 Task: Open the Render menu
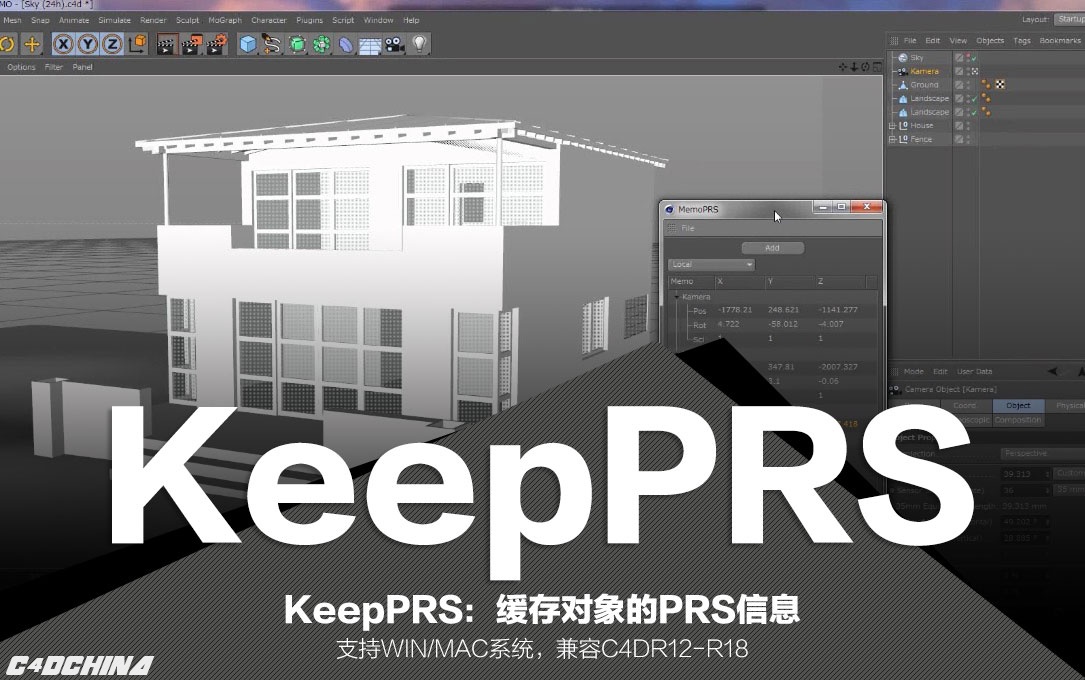154,20
